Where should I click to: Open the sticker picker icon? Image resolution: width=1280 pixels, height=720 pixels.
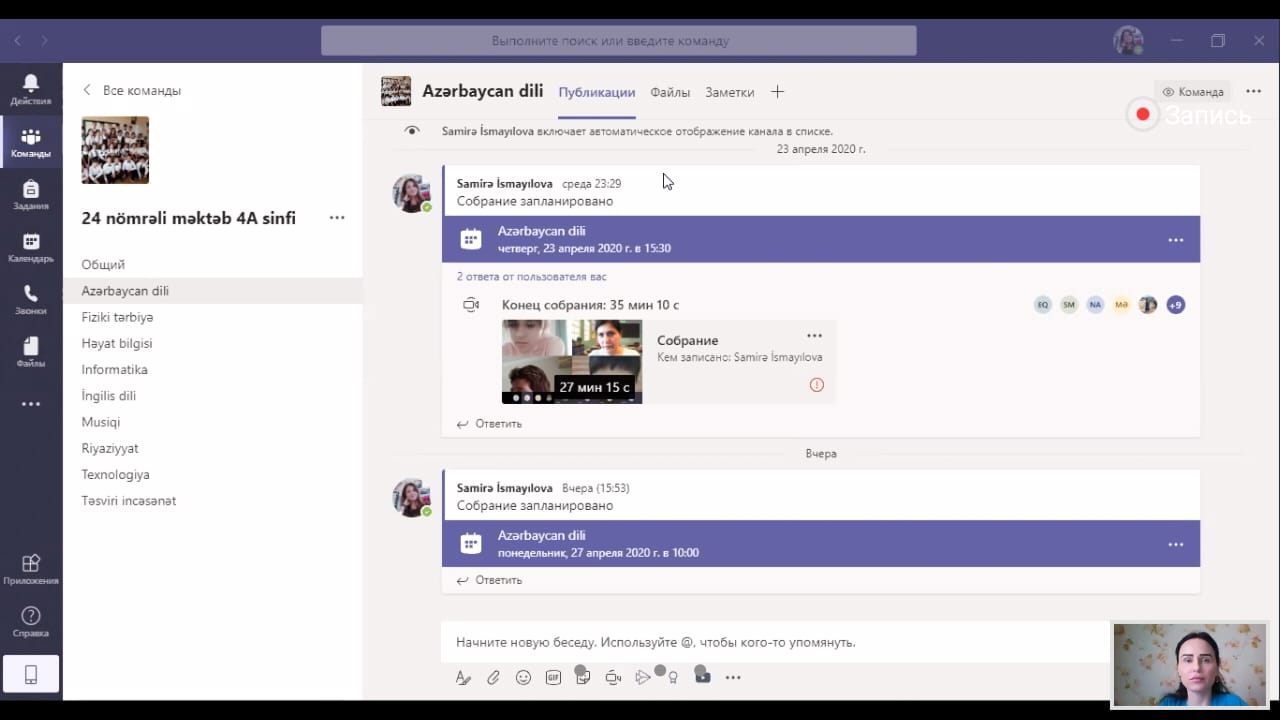click(583, 677)
